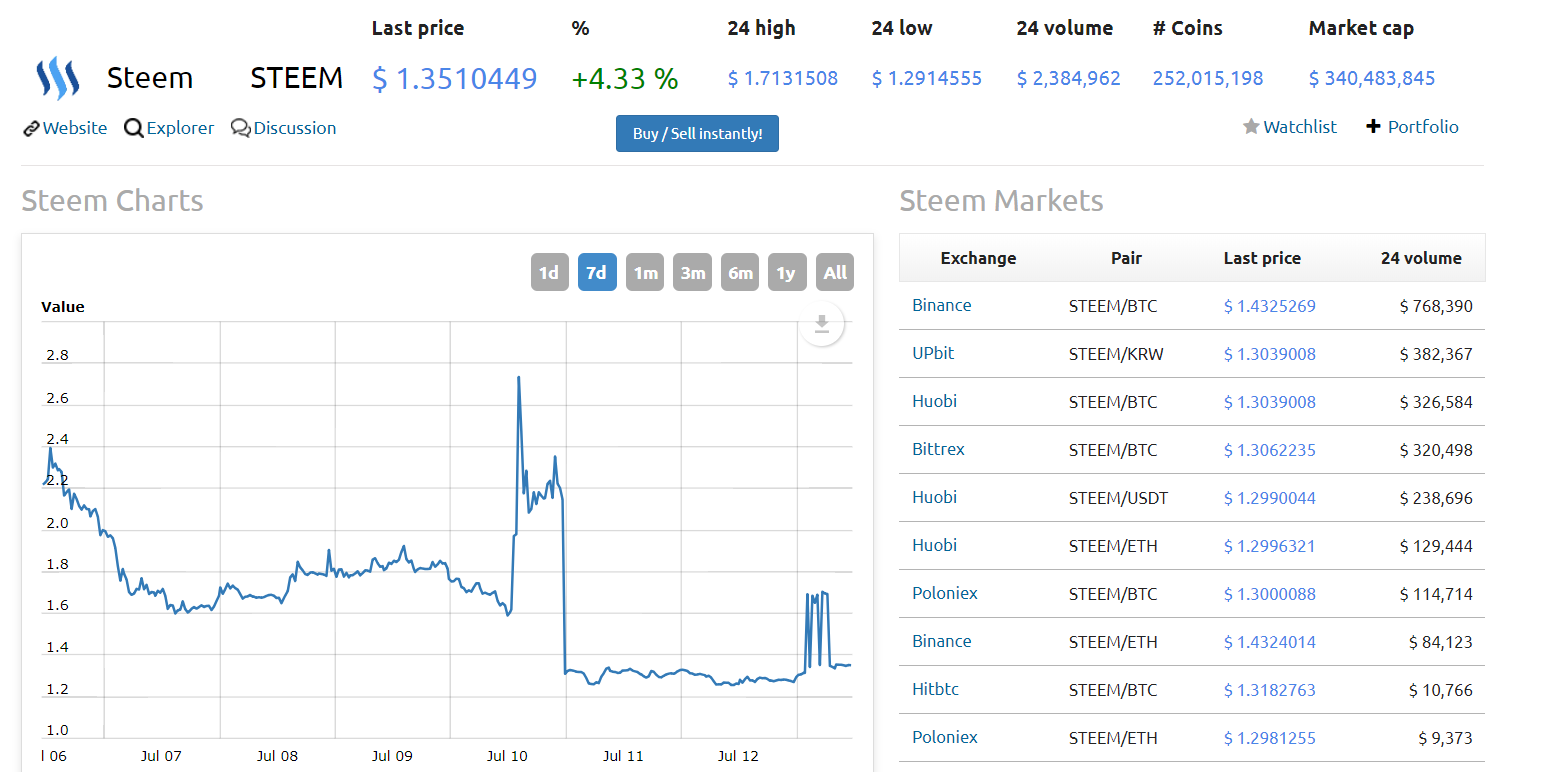Open the first Binance exchange link

point(941,305)
